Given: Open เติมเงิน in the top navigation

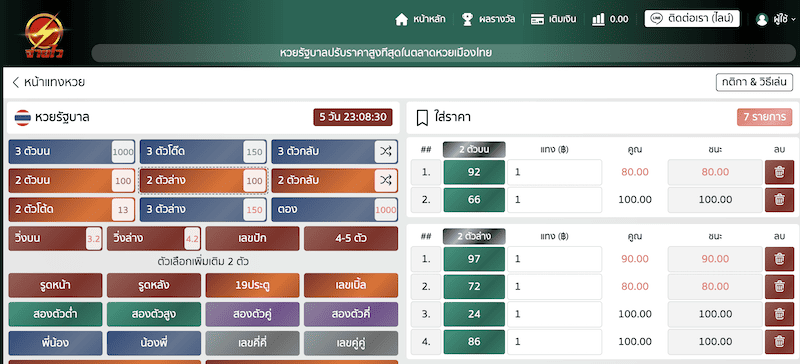Looking at the screenshot, I should pos(554,19).
